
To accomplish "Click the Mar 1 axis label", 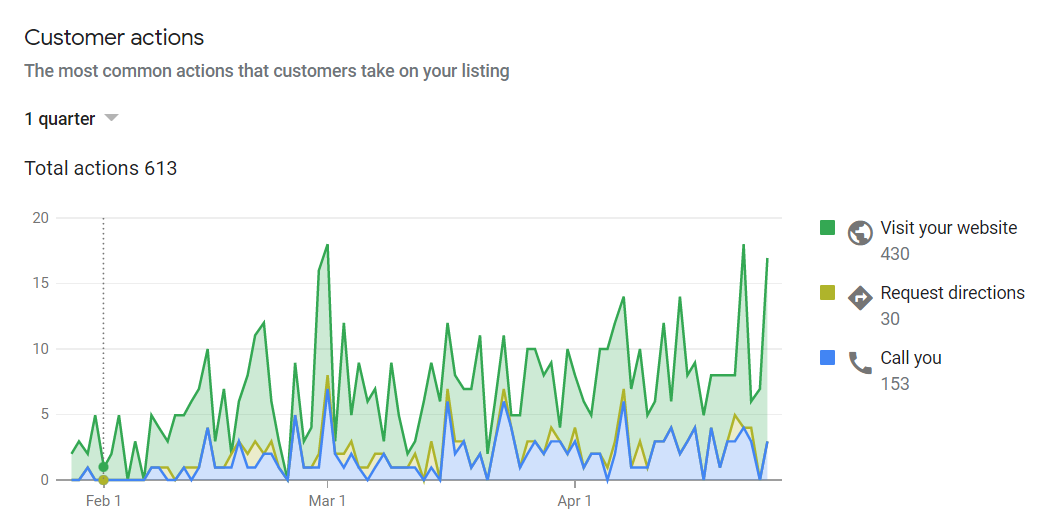I will 327,501.
